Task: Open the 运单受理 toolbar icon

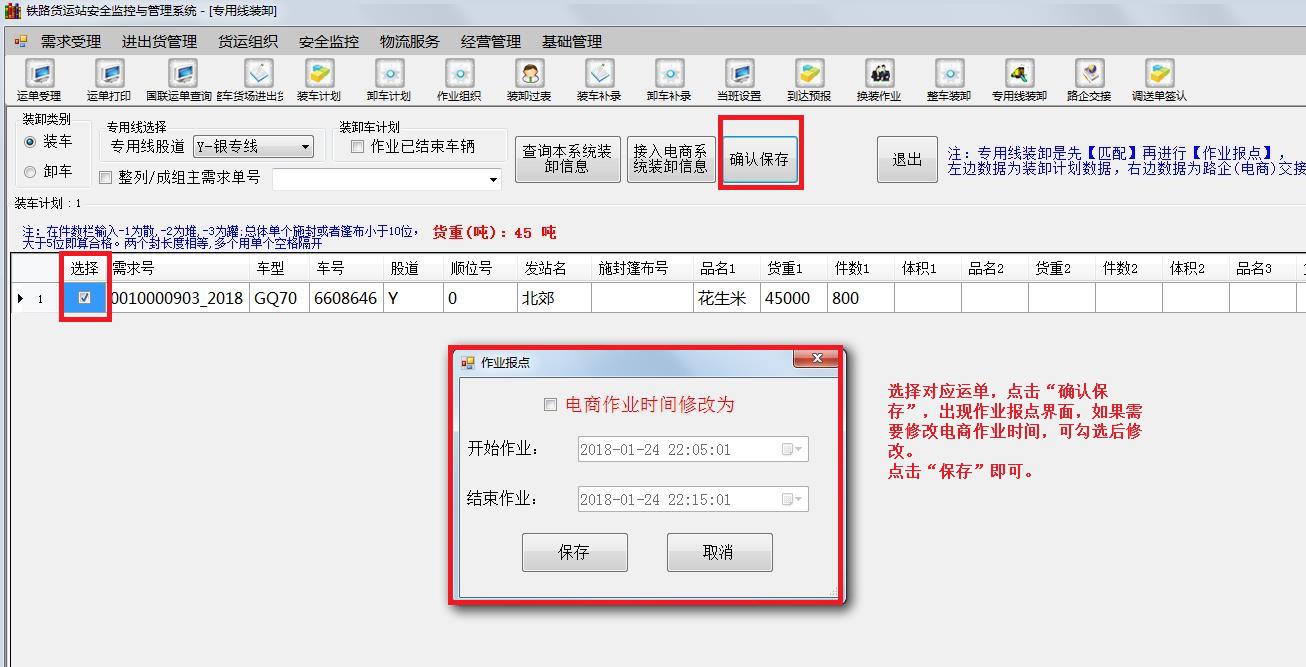Action: (x=39, y=80)
